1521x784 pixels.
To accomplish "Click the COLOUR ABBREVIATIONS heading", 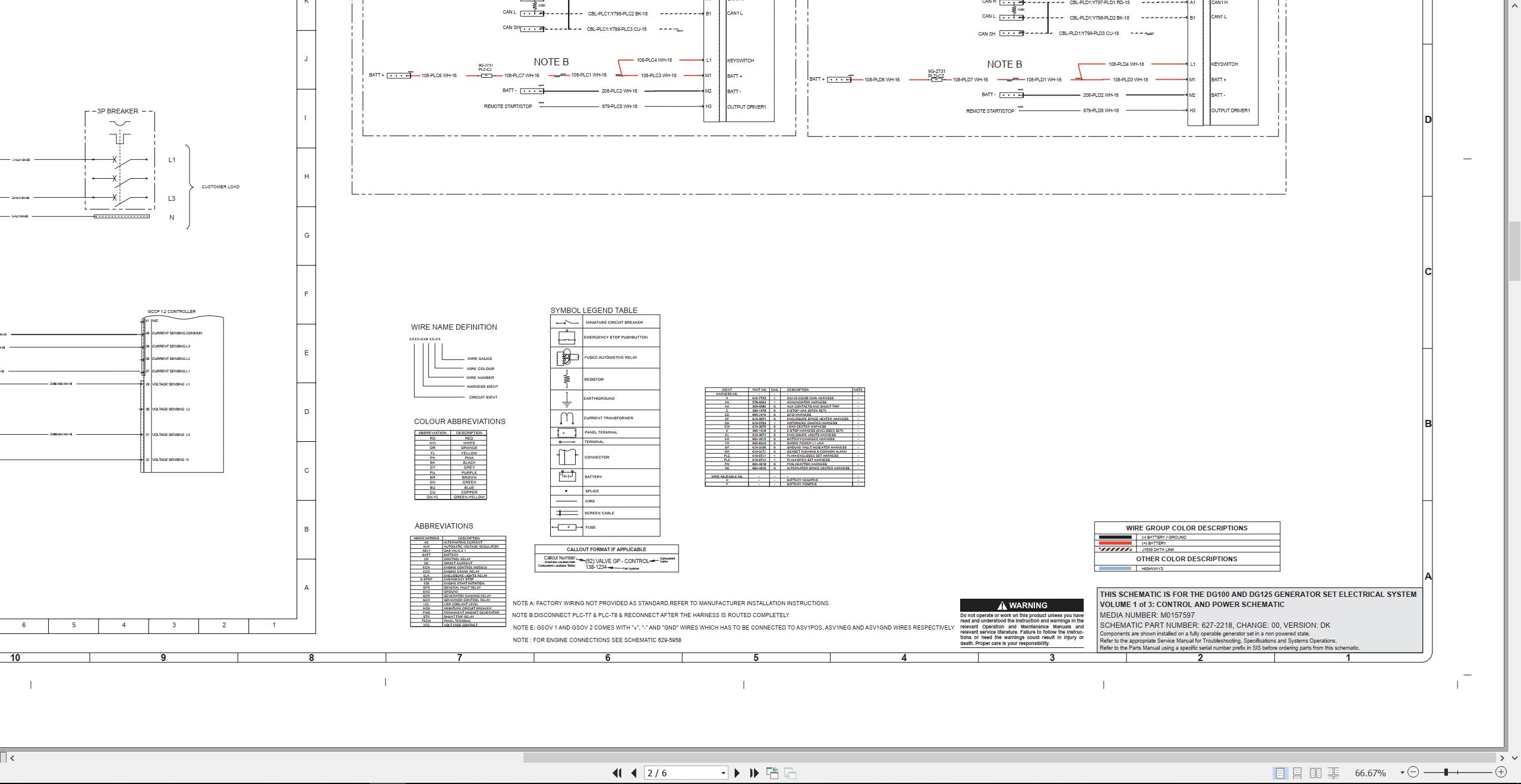I will point(460,421).
